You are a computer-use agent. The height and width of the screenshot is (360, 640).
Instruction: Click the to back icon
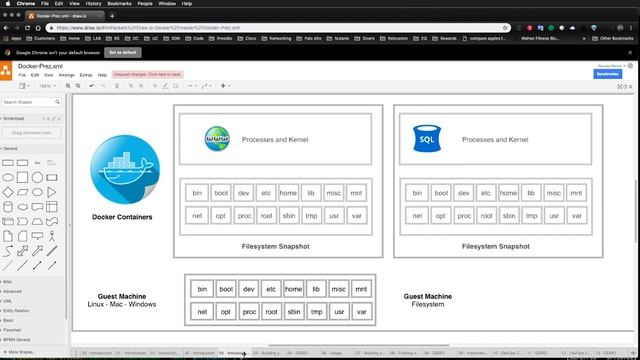[141, 86]
